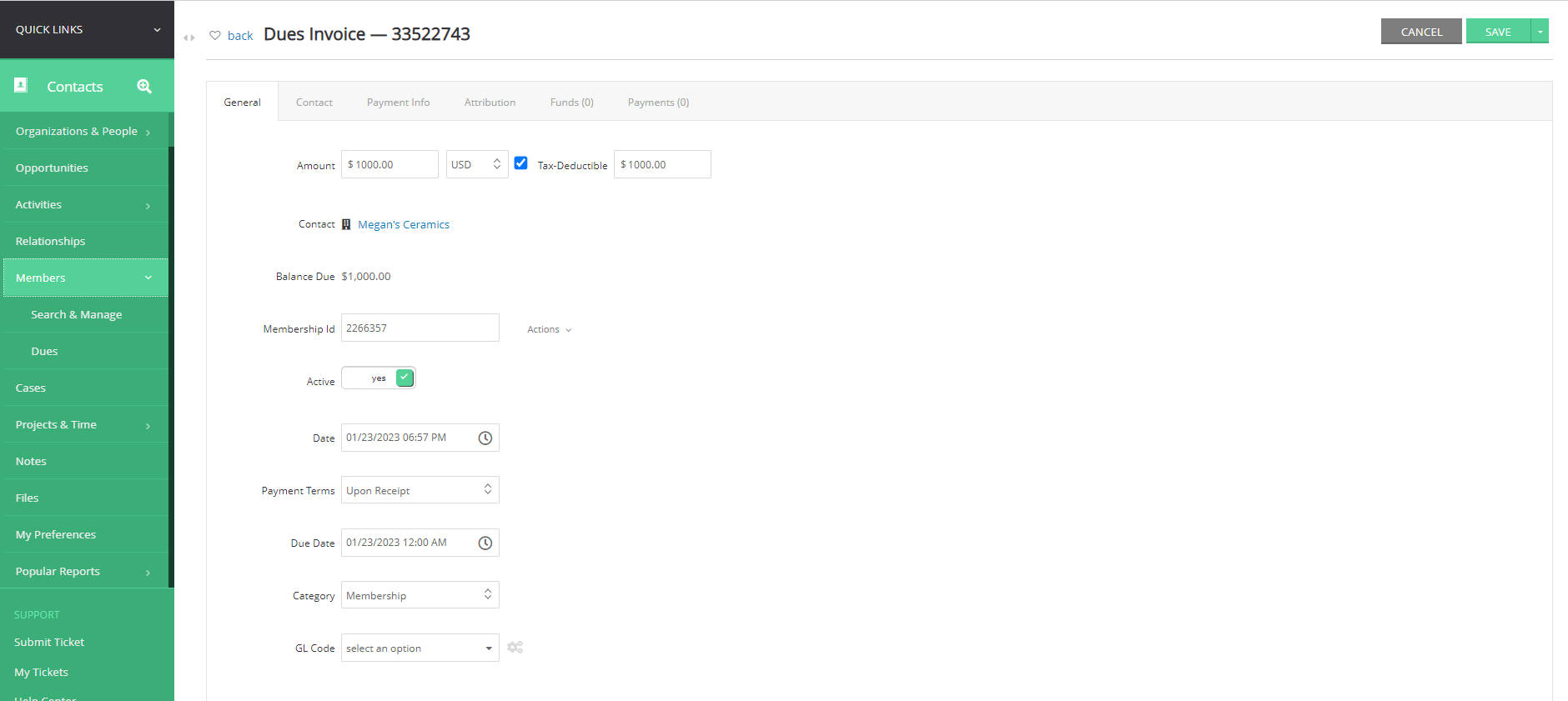This screenshot has height=701, width=1568.
Task: Click the SAVE button
Action: click(1499, 32)
